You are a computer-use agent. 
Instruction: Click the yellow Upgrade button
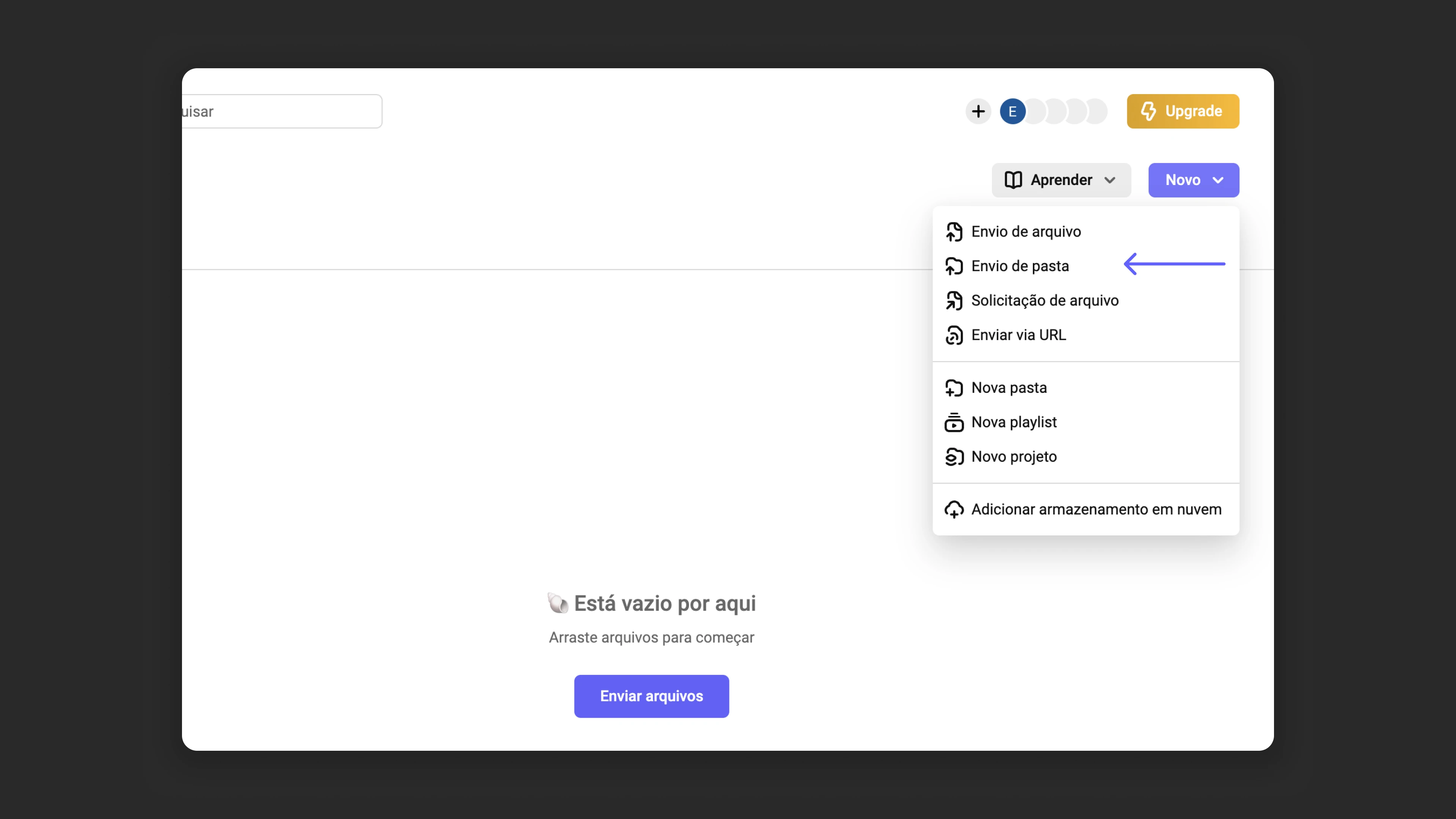1183,111
